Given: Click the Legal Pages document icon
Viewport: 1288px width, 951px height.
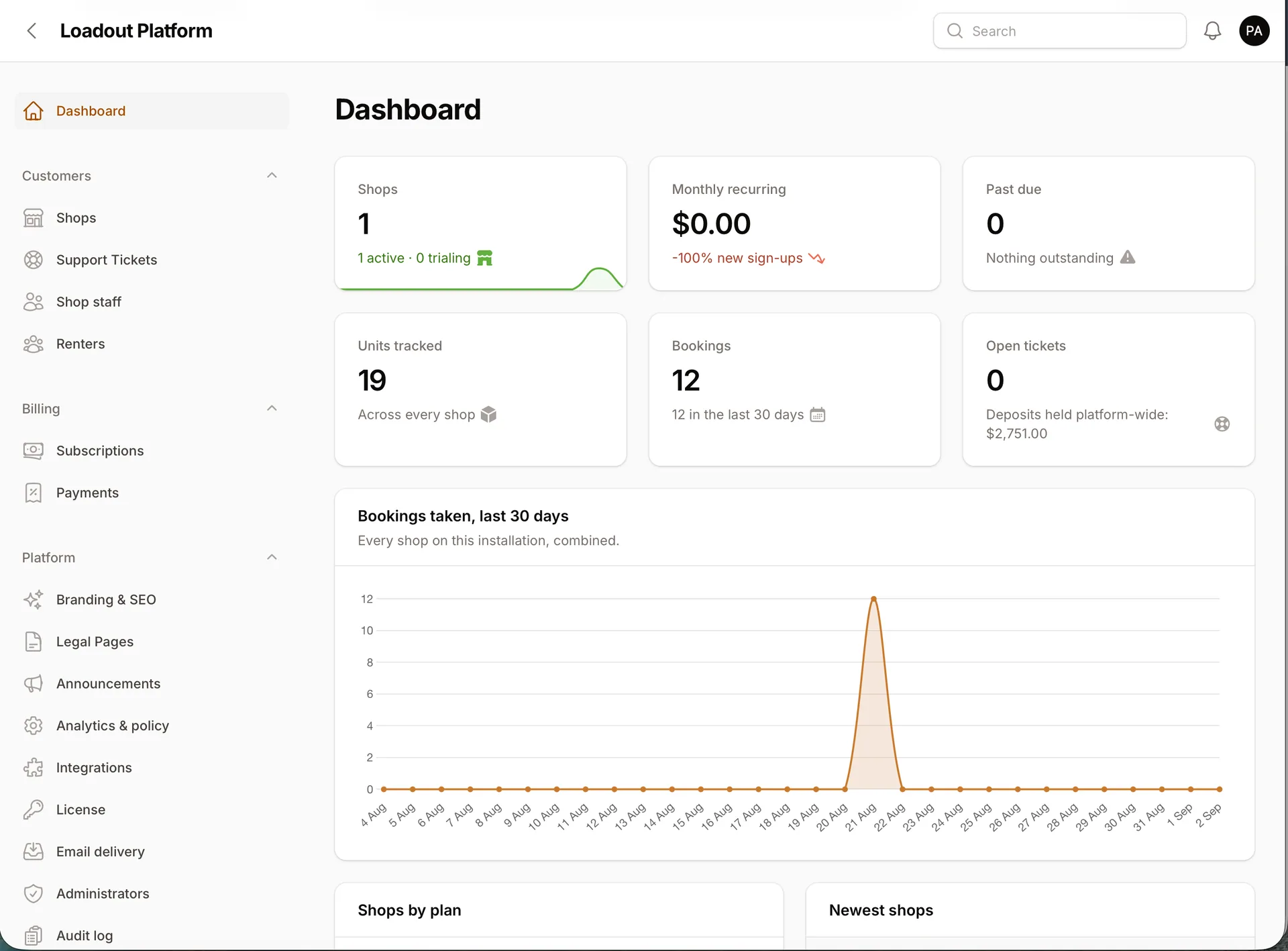Looking at the screenshot, I should click(x=33, y=642).
